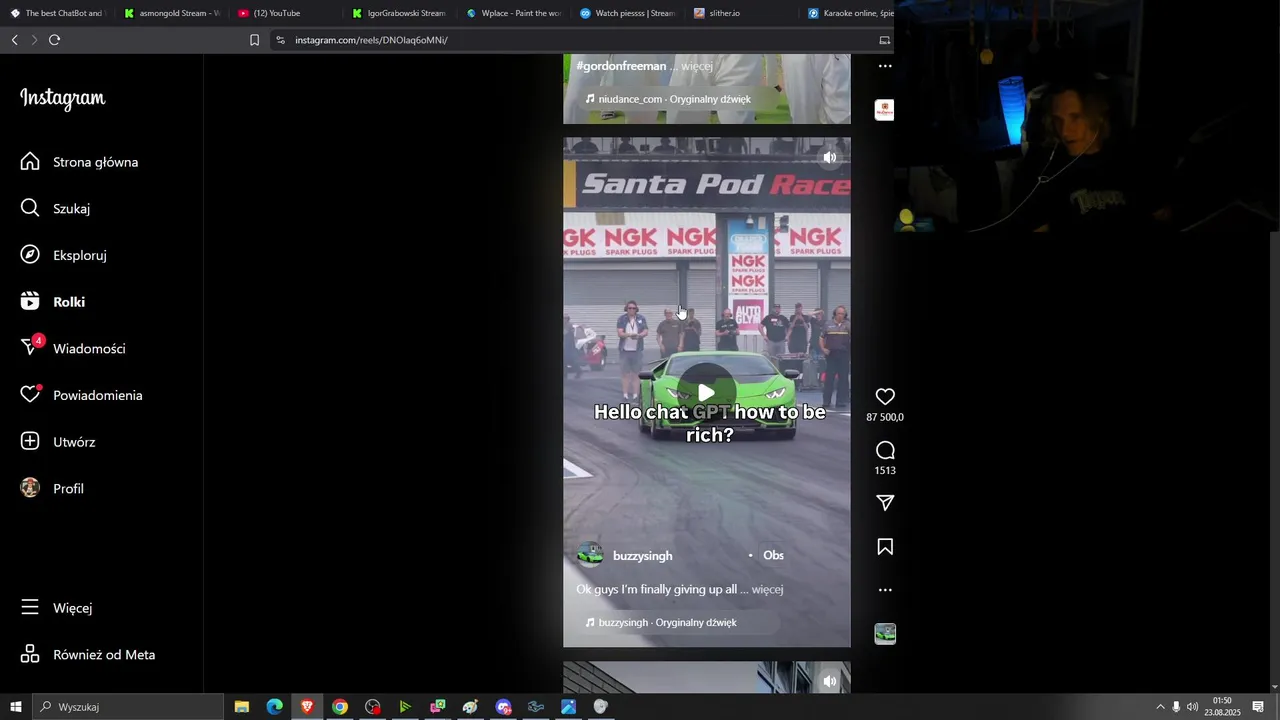This screenshot has height=720, width=1280.
Task: Switch to The best ChatBot tab
Action: (56, 13)
